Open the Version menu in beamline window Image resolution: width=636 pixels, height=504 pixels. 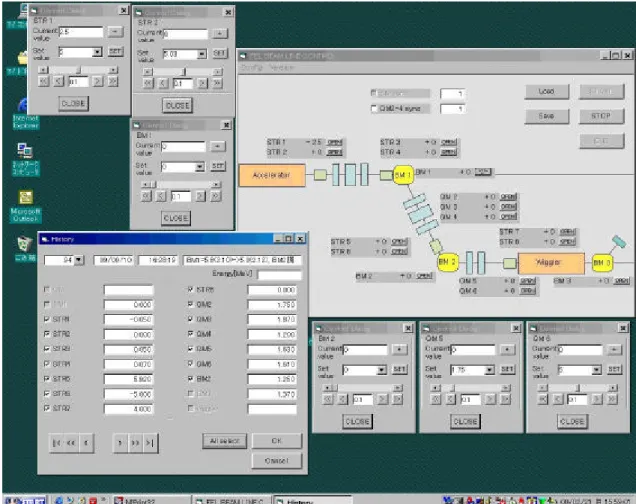281,67
